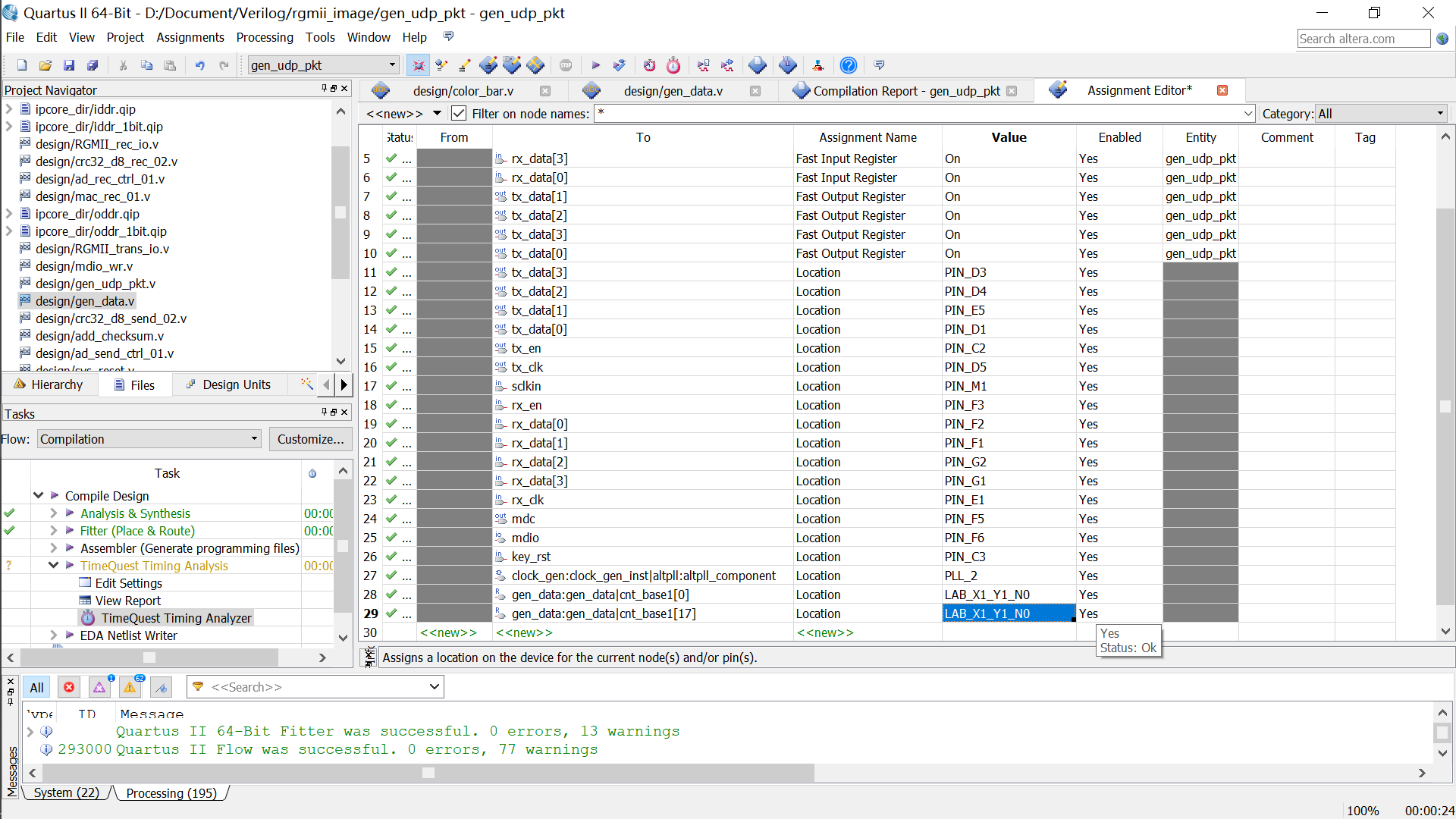The width and height of the screenshot is (1456, 819).
Task: Click the Start Compilation play icon
Action: (x=595, y=65)
